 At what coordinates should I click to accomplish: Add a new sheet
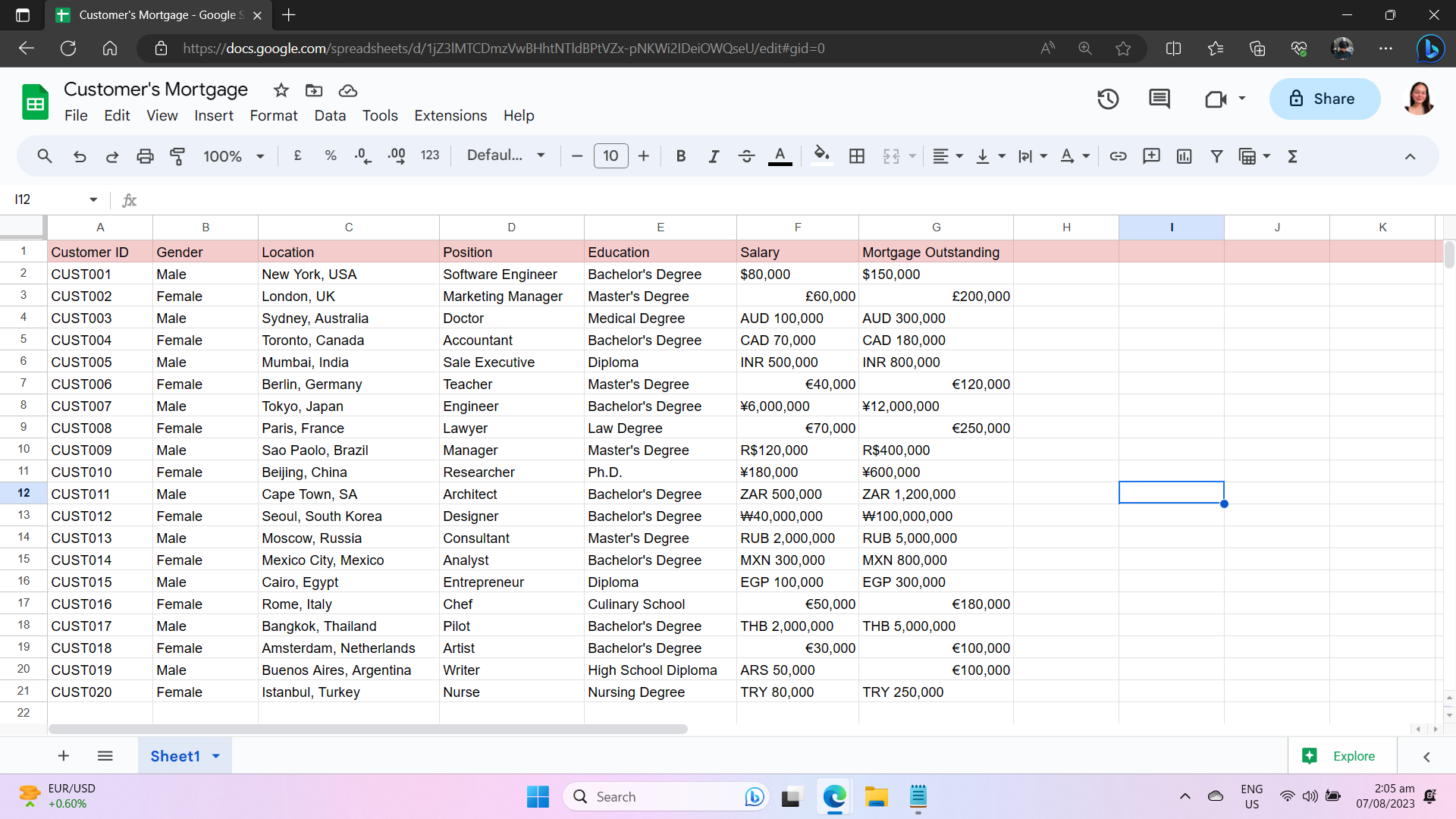64,756
